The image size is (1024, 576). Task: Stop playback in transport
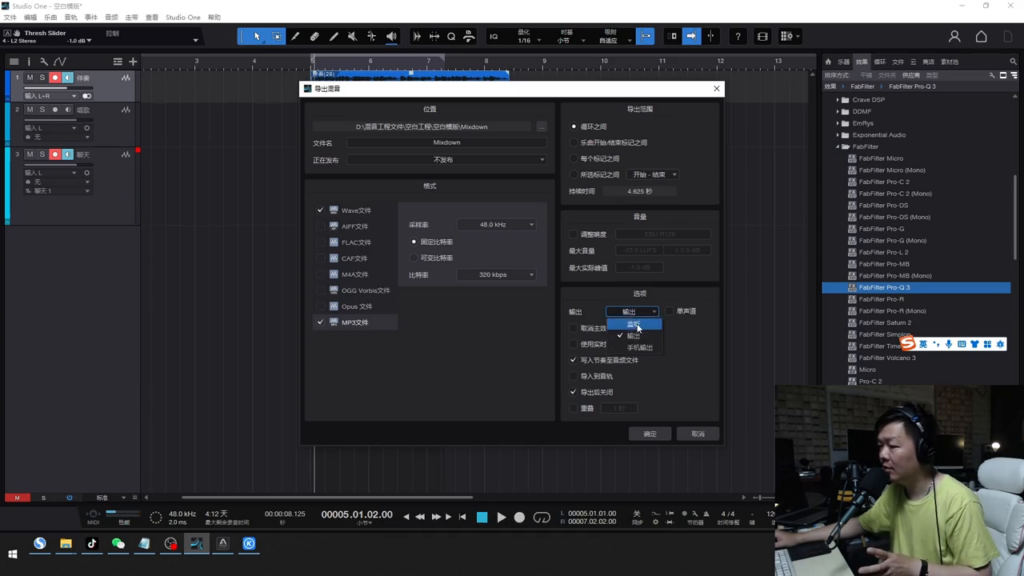pos(482,517)
